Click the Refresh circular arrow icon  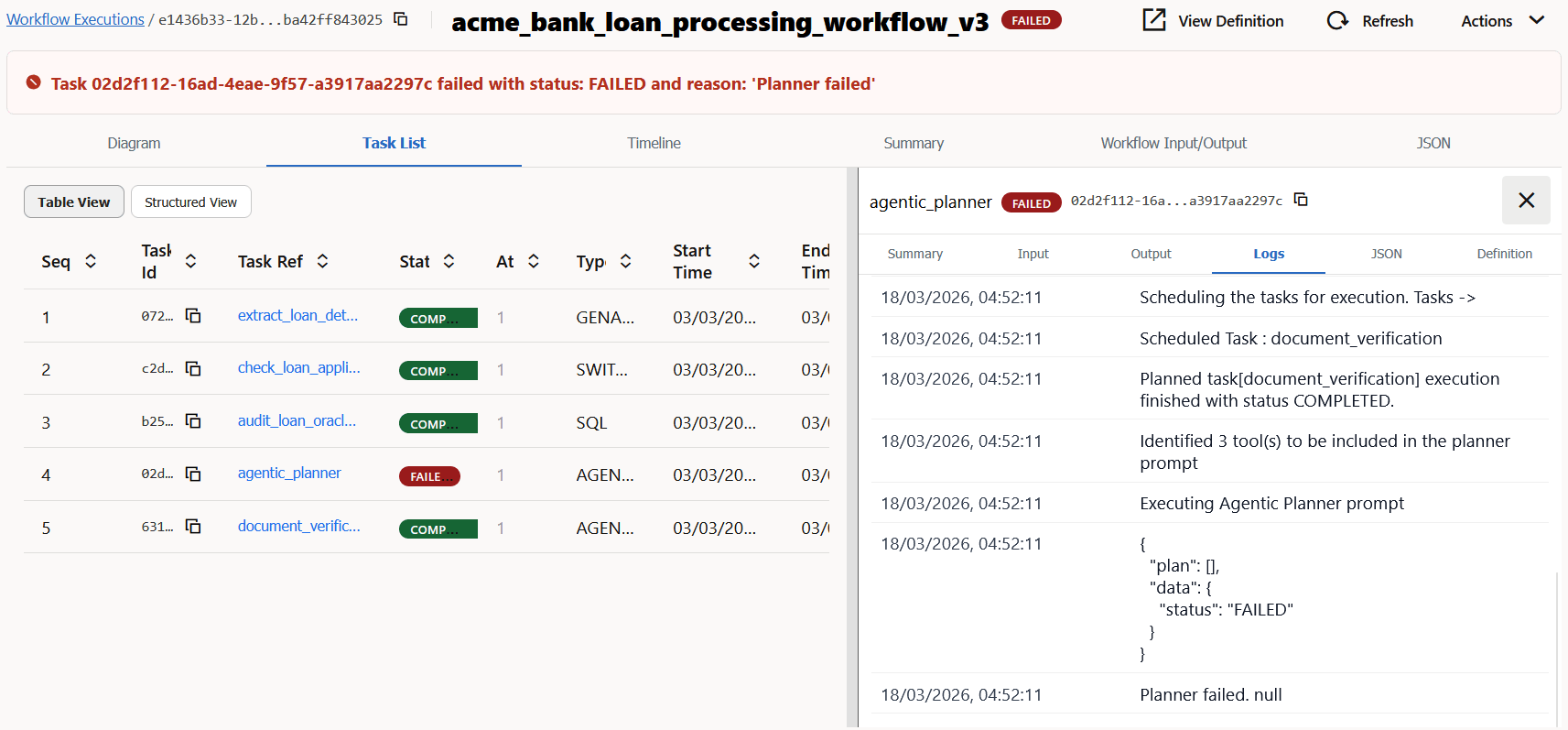pyautogui.click(x=1338, y=20)
